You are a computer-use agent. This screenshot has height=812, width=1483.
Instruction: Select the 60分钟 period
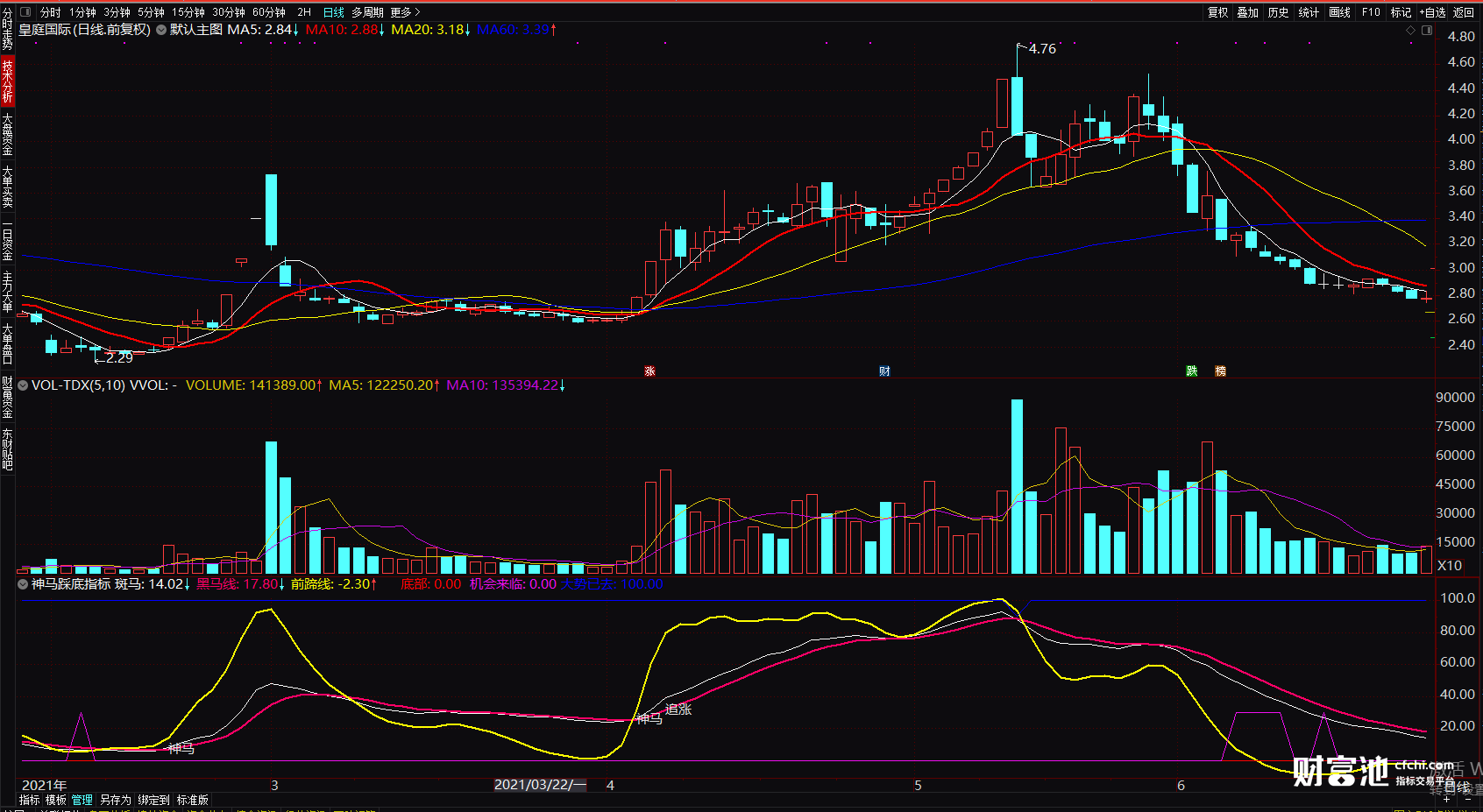(269, 12)
